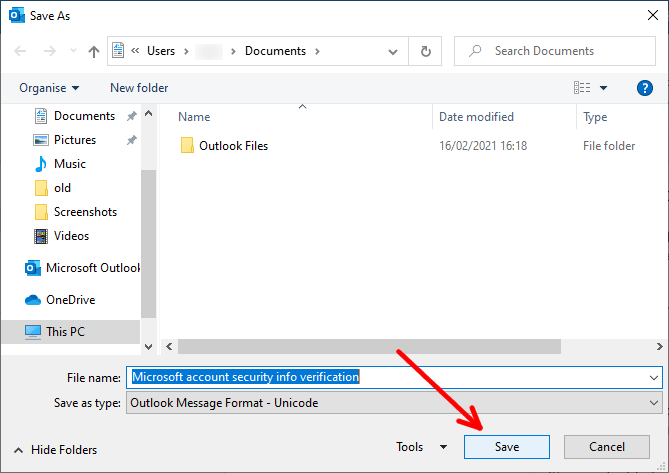The width and height of the screenshot is (669, 473).
Task: Click the change view layout icon
Action: pyautogui.click(x=583, y=88)
